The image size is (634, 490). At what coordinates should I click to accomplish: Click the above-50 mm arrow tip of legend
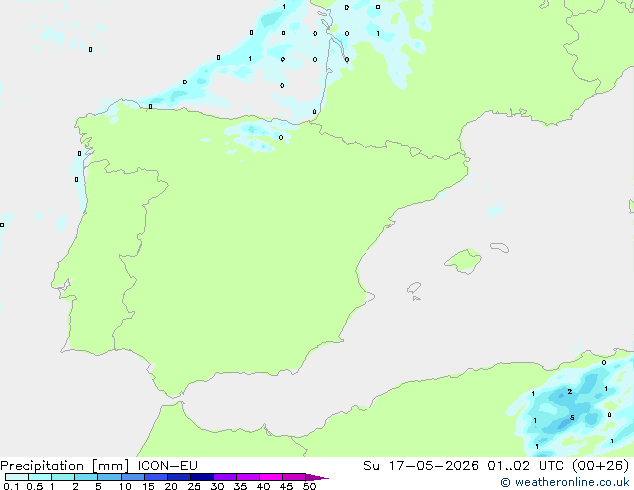point(317,477)
